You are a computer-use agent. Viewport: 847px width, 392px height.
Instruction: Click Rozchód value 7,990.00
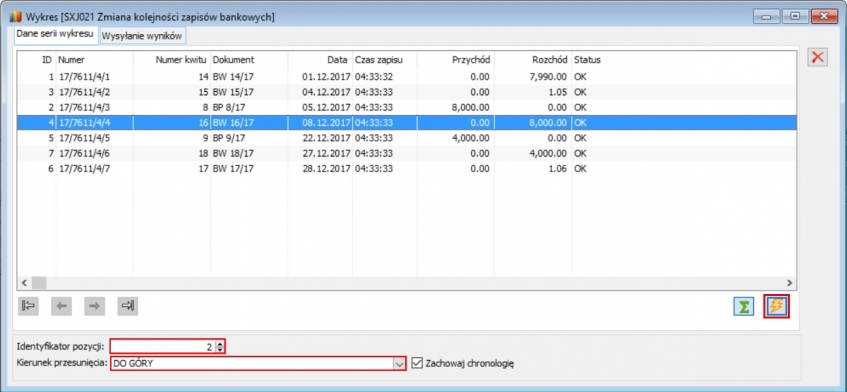549,76
